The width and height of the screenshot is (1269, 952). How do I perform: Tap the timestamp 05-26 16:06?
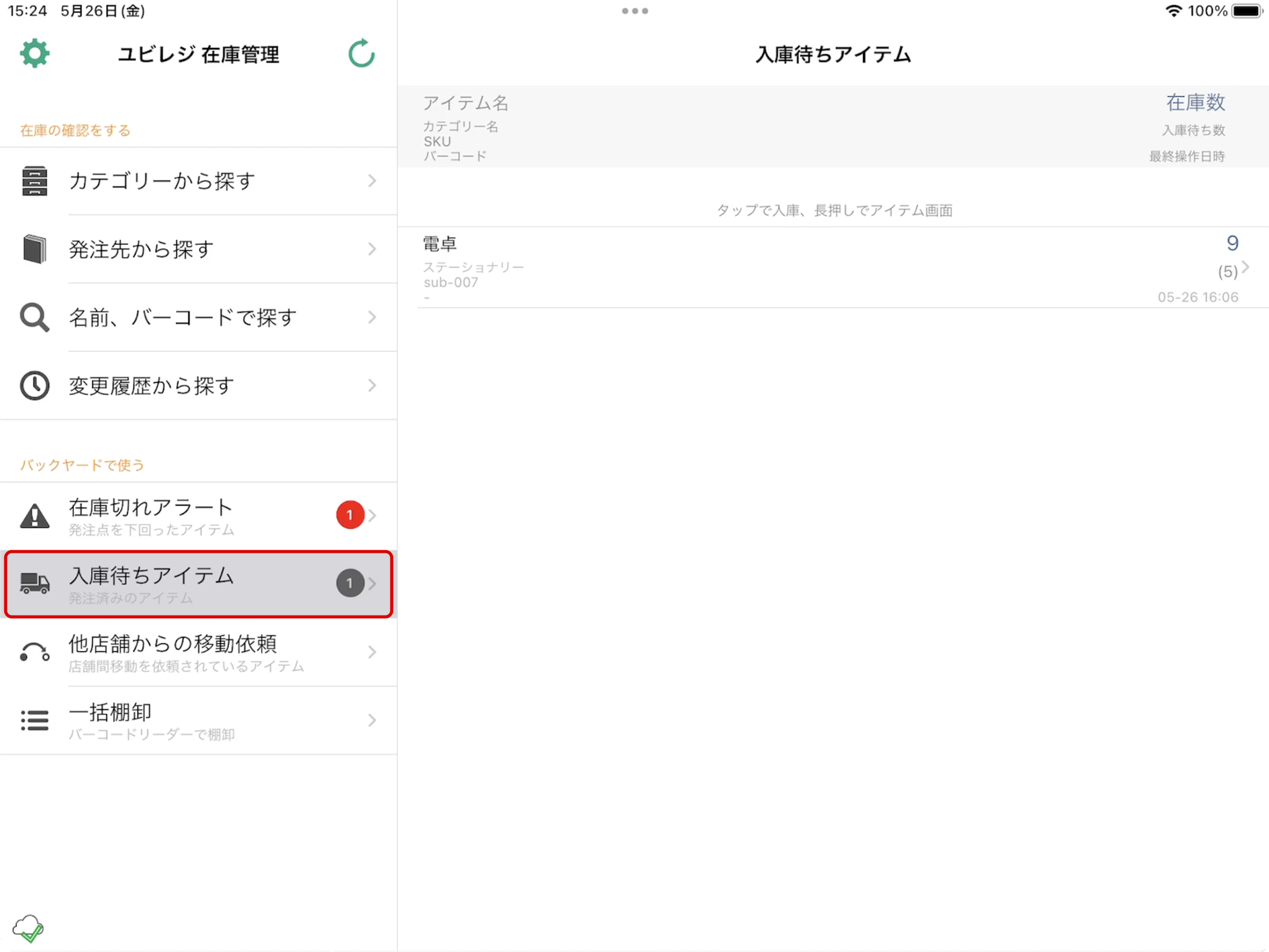(1197, 297)
